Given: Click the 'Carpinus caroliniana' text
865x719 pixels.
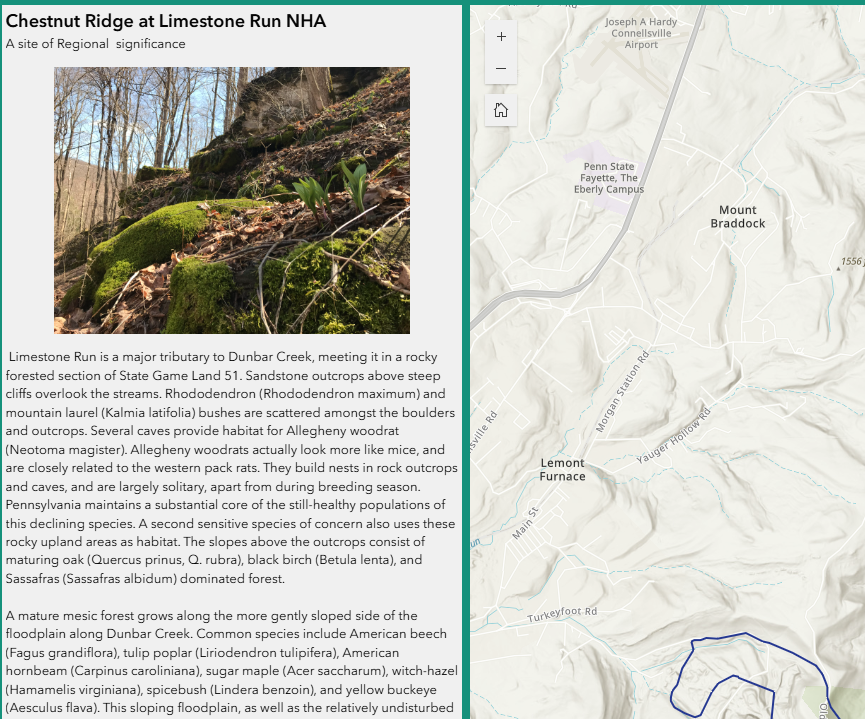Looking at the screenshot, I should click(x=135, y=671).
